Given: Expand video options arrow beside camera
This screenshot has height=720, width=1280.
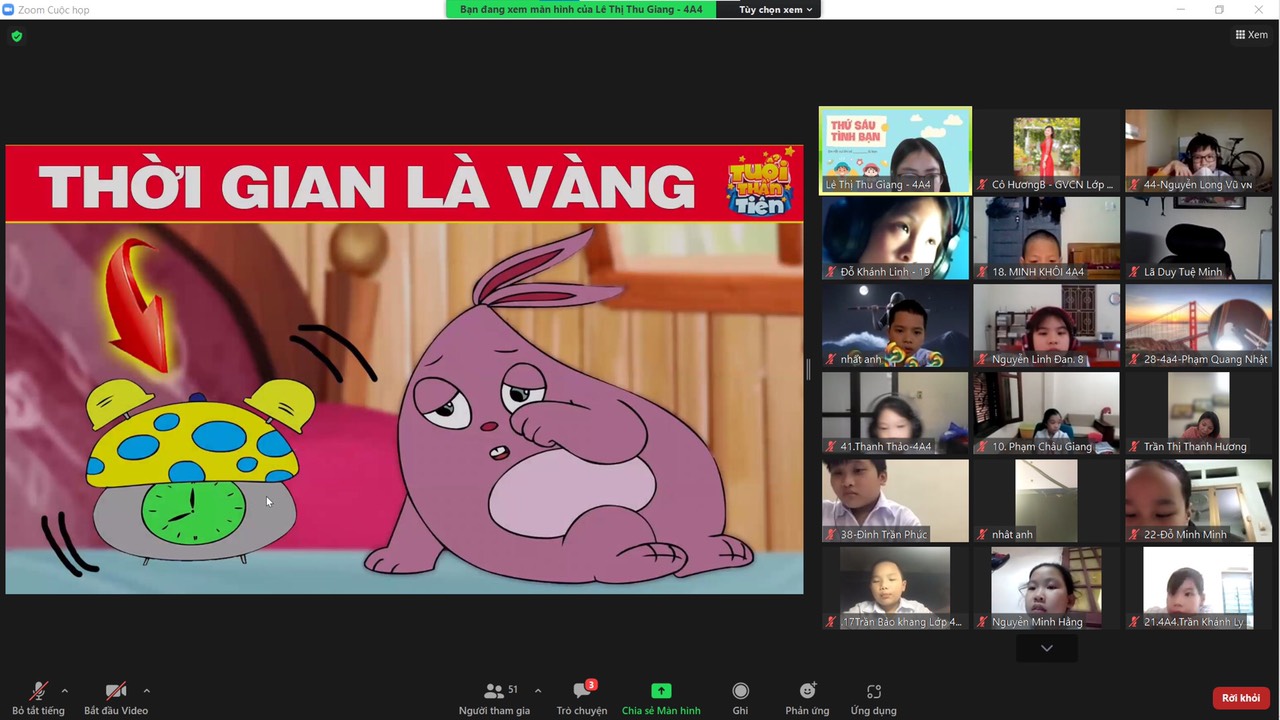Looking at the screenshot, I should [146, 690].
